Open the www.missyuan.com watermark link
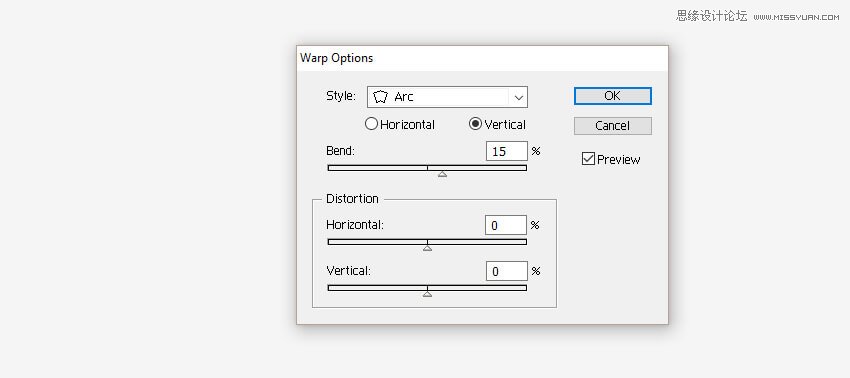Screen dimensions: 850x378 click(x=796, y=17)
